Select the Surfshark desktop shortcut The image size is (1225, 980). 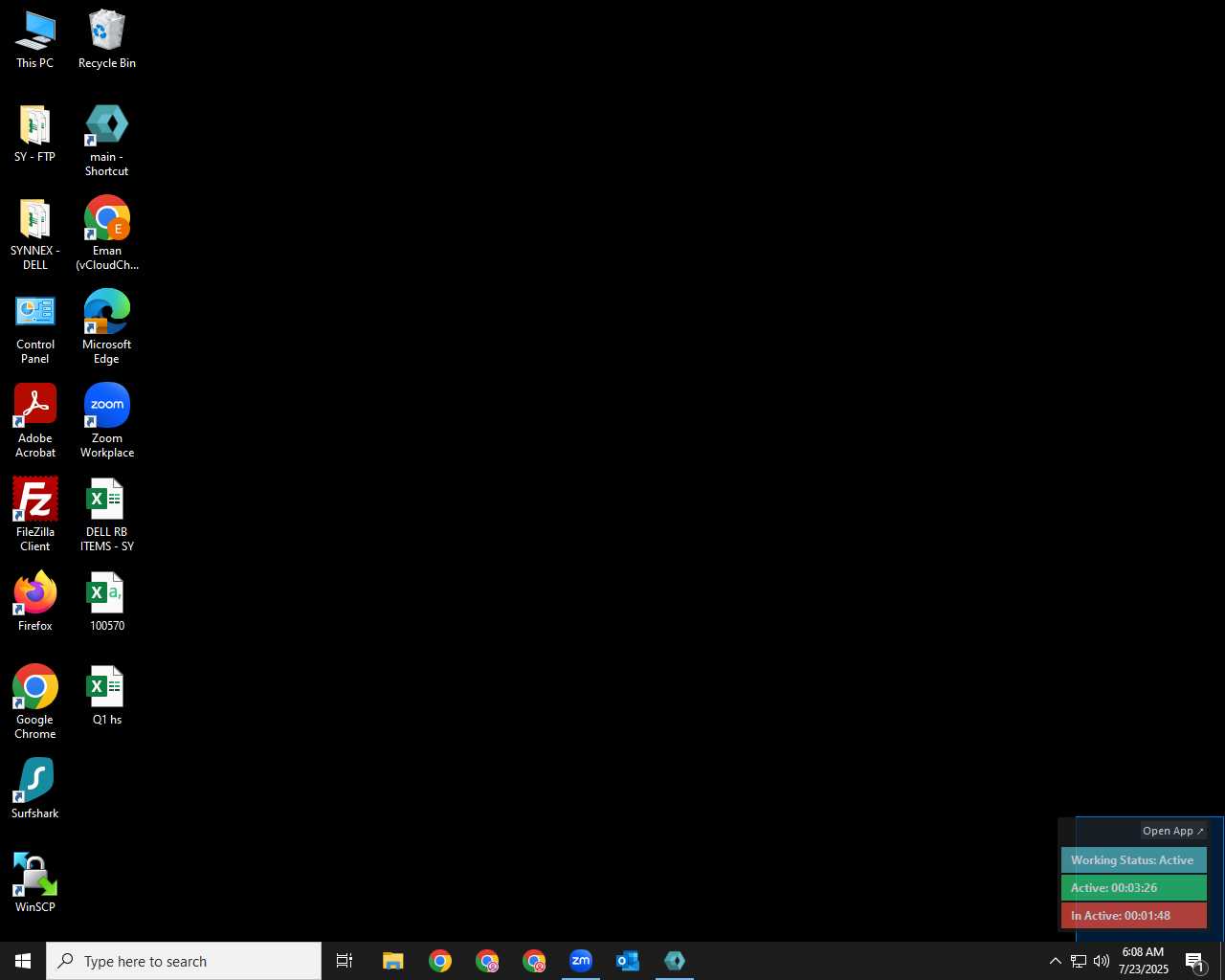coord(35,790)
